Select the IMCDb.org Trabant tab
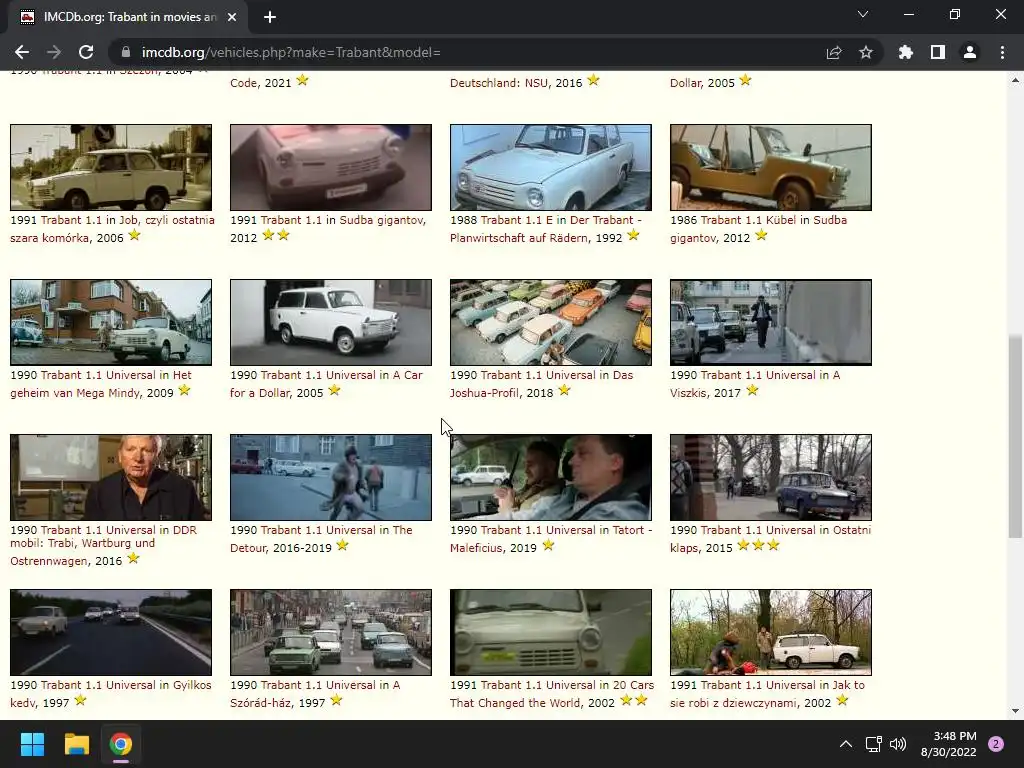Image resolution: width=1024 pixels, height=768 pixels. [128, 17]
